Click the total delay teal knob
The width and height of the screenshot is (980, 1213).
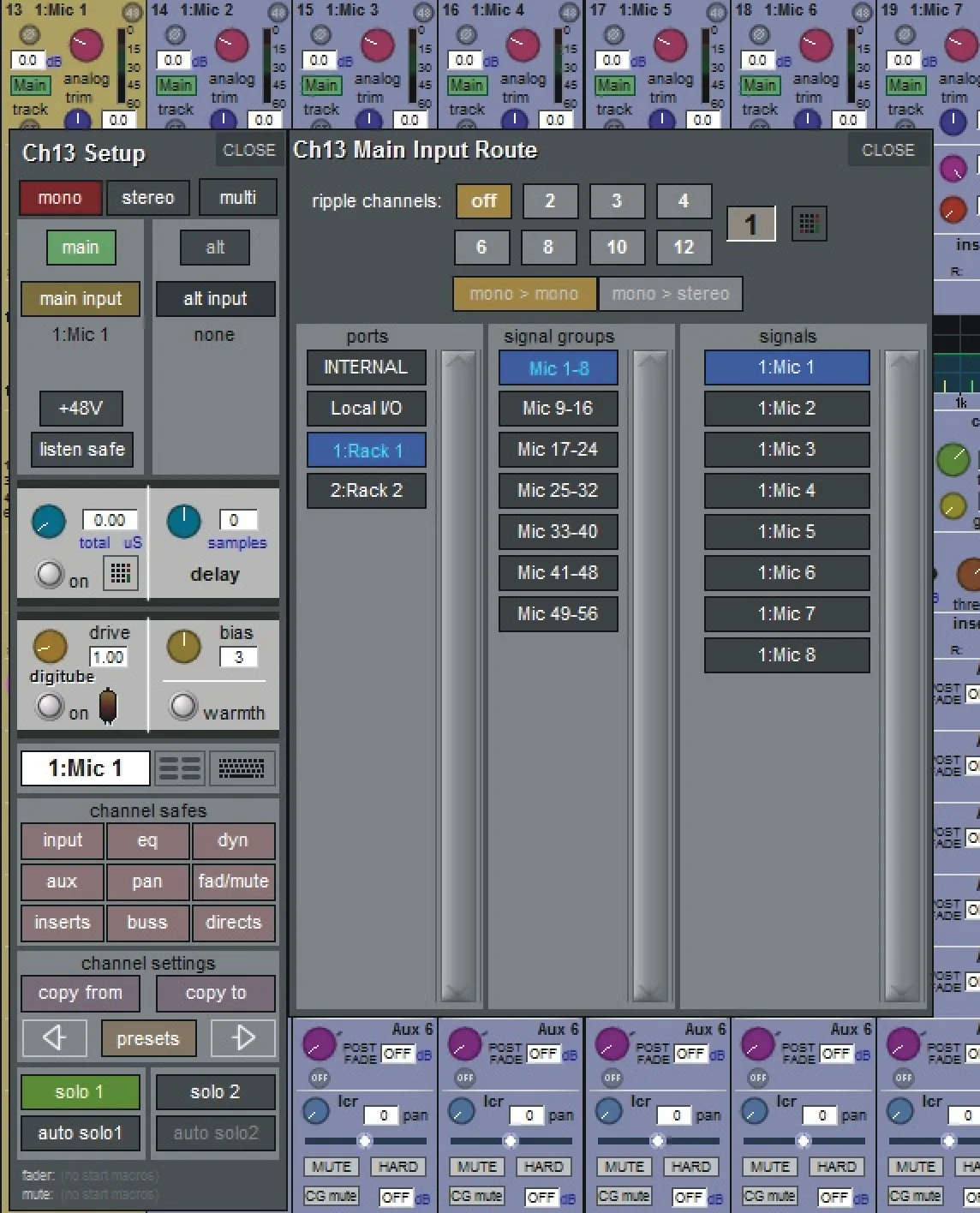tap(49, 522)
